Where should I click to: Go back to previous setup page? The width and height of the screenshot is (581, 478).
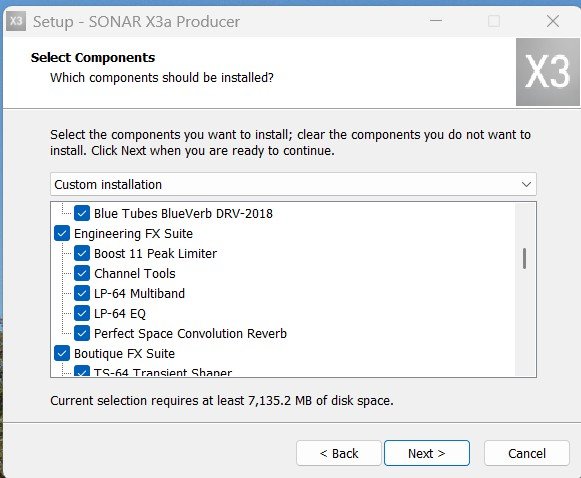coord(339,453)
